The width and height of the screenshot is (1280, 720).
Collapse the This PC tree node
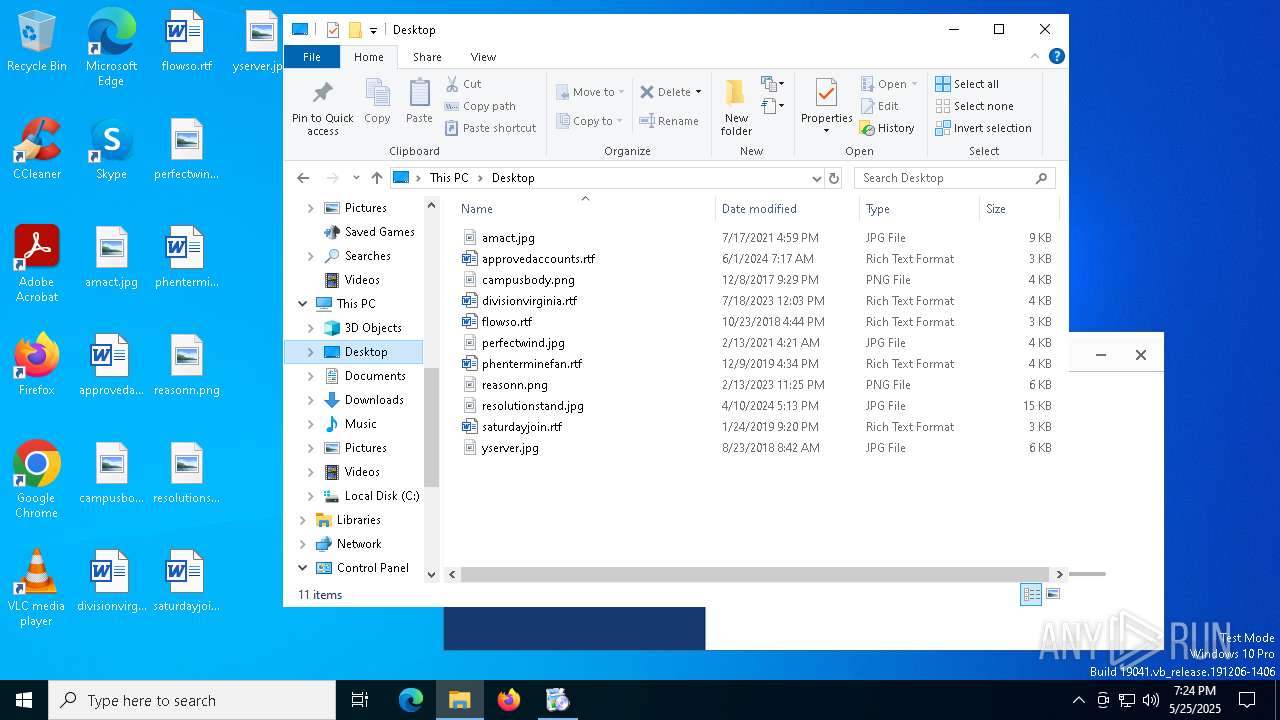303,304
